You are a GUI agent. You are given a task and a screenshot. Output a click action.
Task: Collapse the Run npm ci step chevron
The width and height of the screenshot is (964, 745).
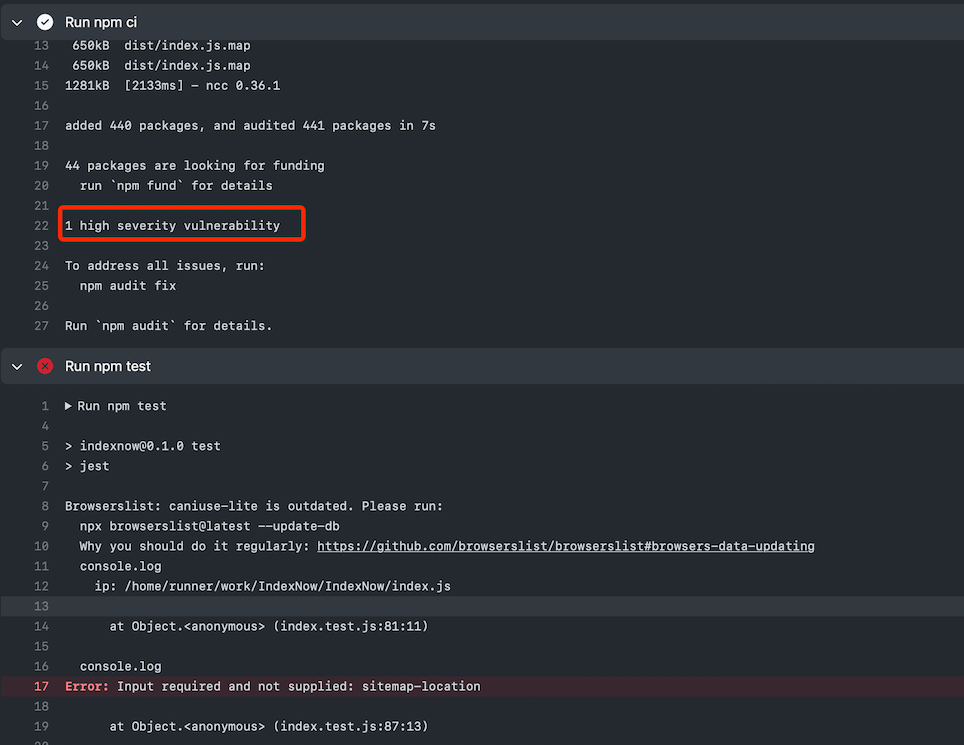click(17, 22)
